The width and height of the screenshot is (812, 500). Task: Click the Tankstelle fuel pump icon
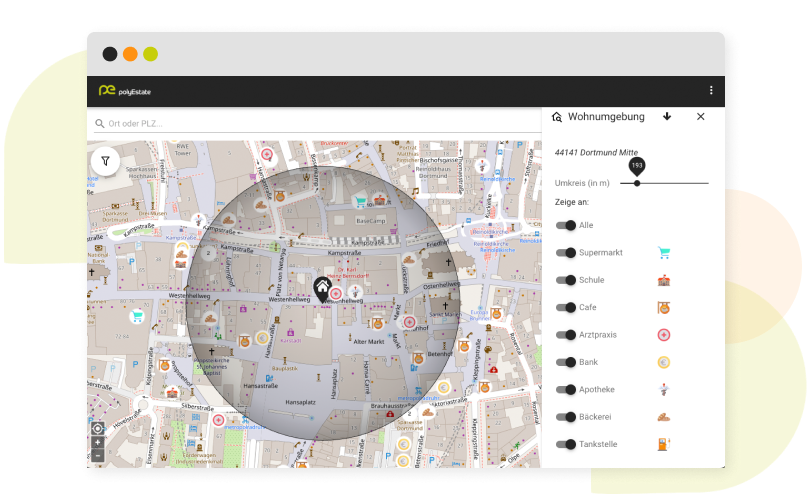pos(663,443)
